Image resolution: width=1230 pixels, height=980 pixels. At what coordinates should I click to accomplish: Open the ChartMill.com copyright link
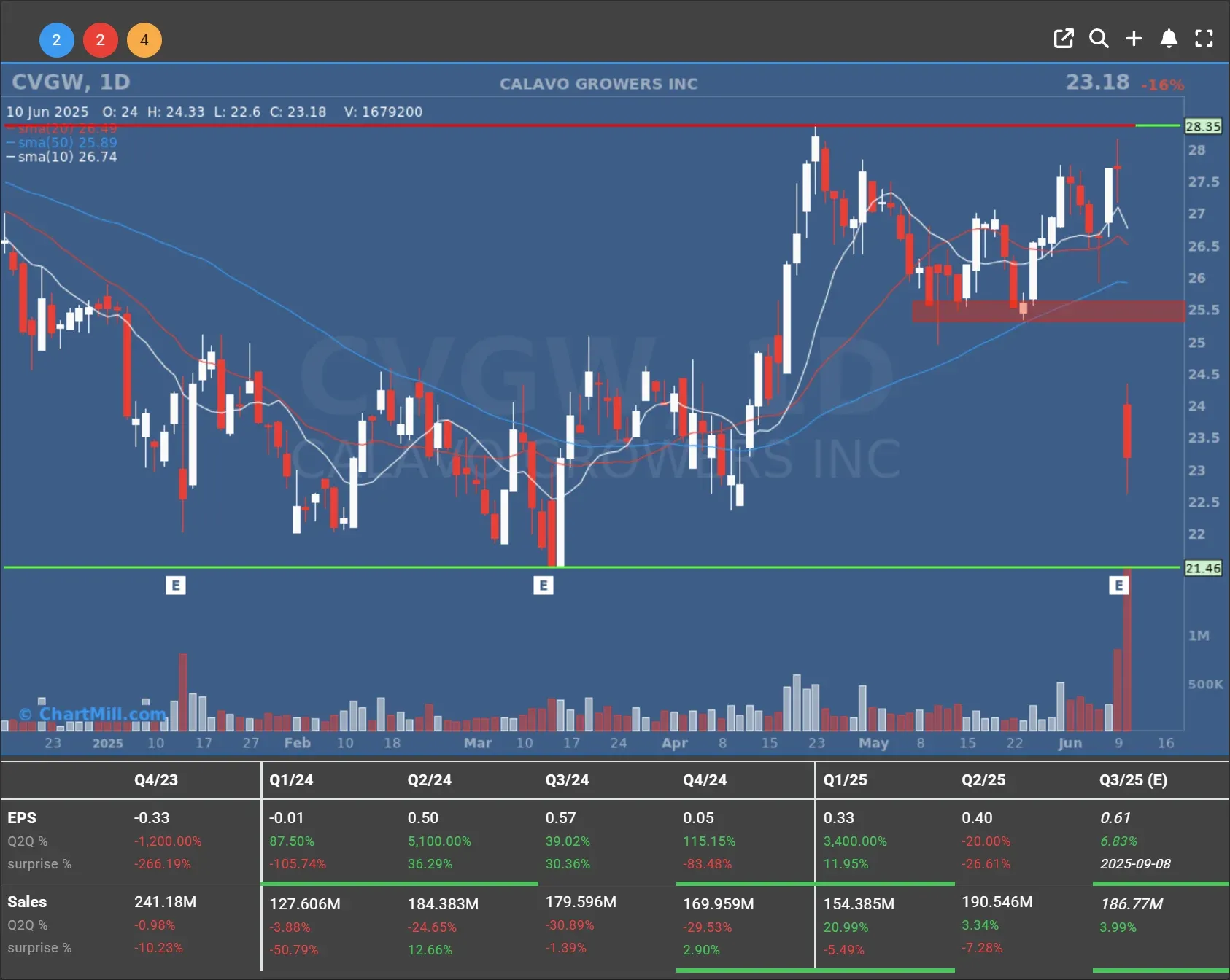(93, 714)
